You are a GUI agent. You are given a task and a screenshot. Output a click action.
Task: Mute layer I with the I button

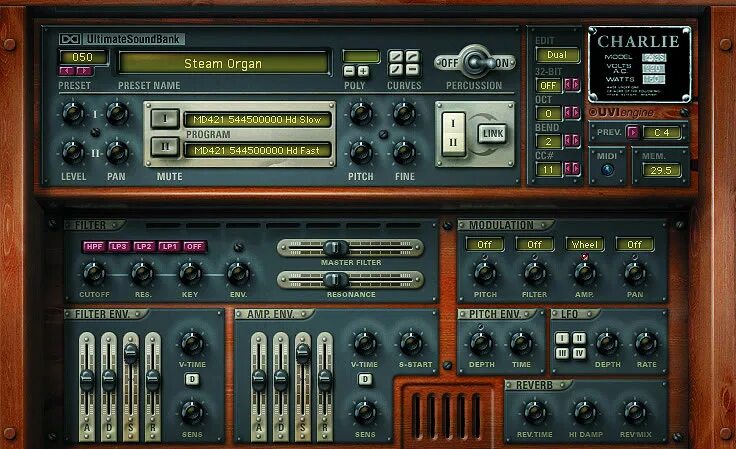tap(165, 119)
